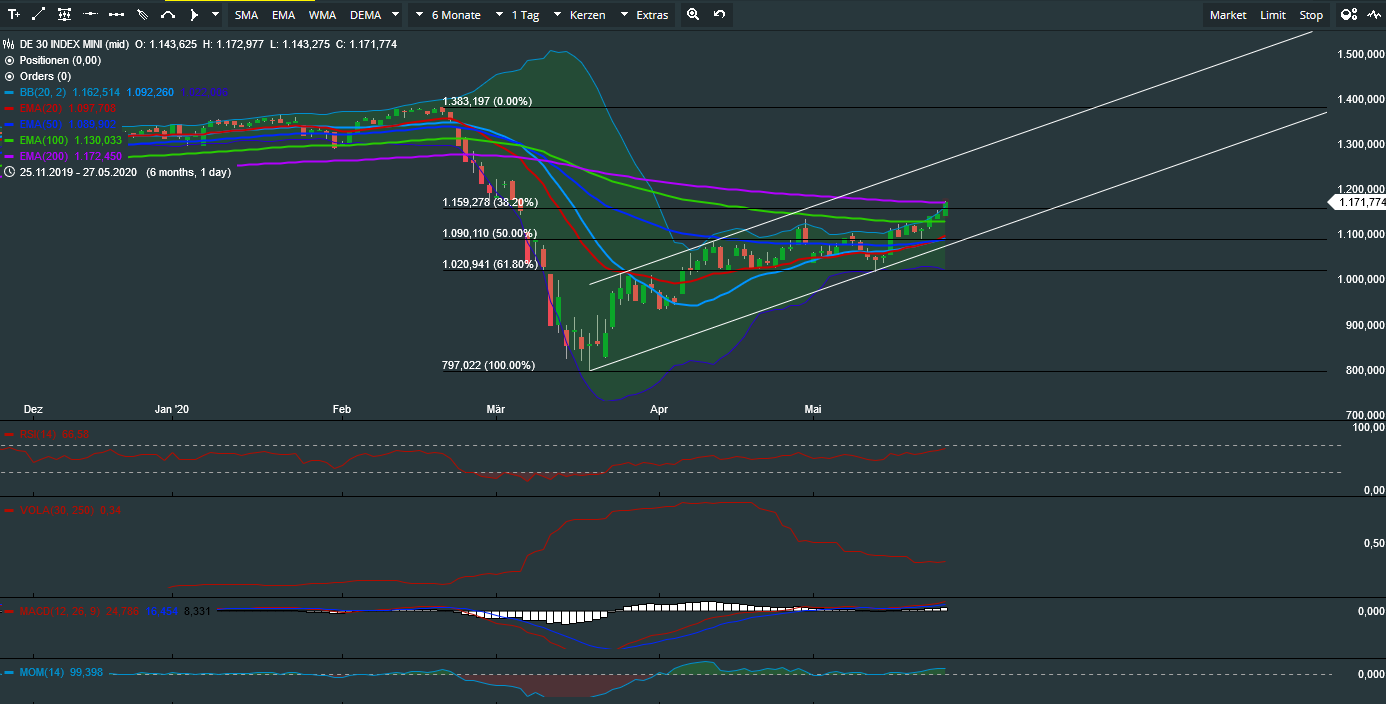1386x704 pixels.
Task: Click the Mär label on time axis
Action: tap(496, 409)
